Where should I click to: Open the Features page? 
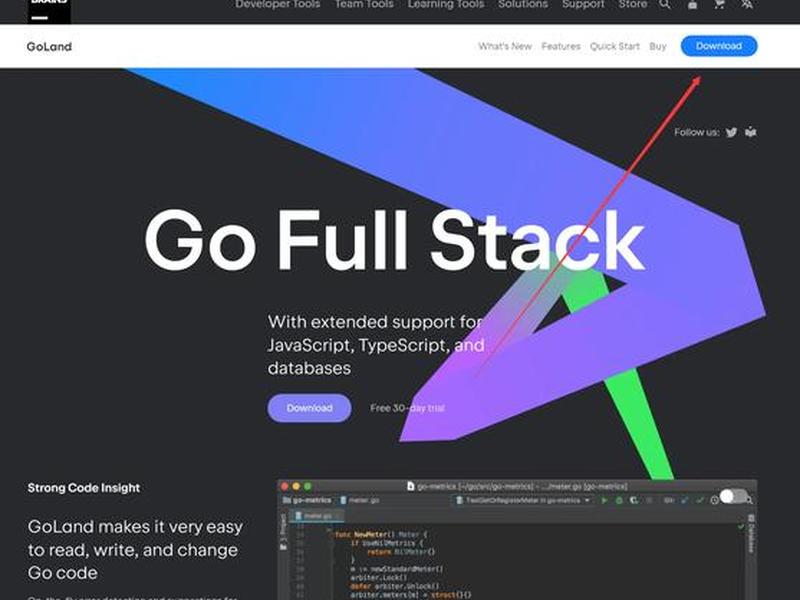coord(561,46)
